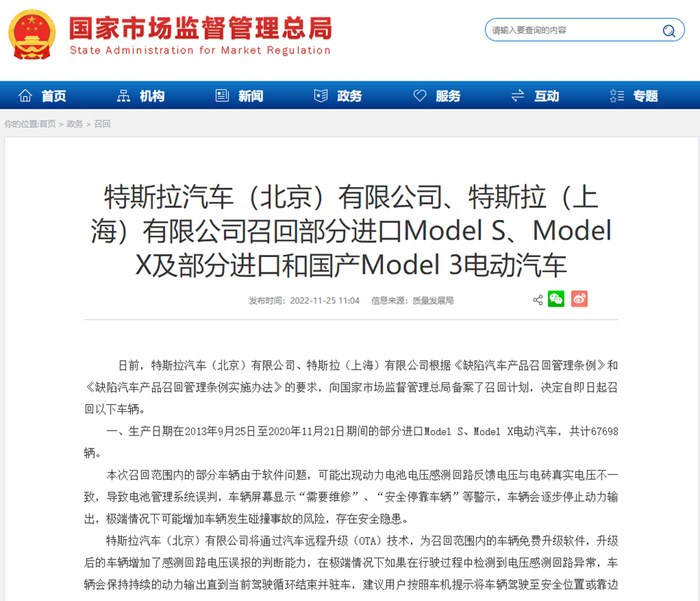Image resolution: width=700 pixels, height=601 pixels.
Task: Go to 政务 in breadcrumb
Action: [x=75, y=124]
